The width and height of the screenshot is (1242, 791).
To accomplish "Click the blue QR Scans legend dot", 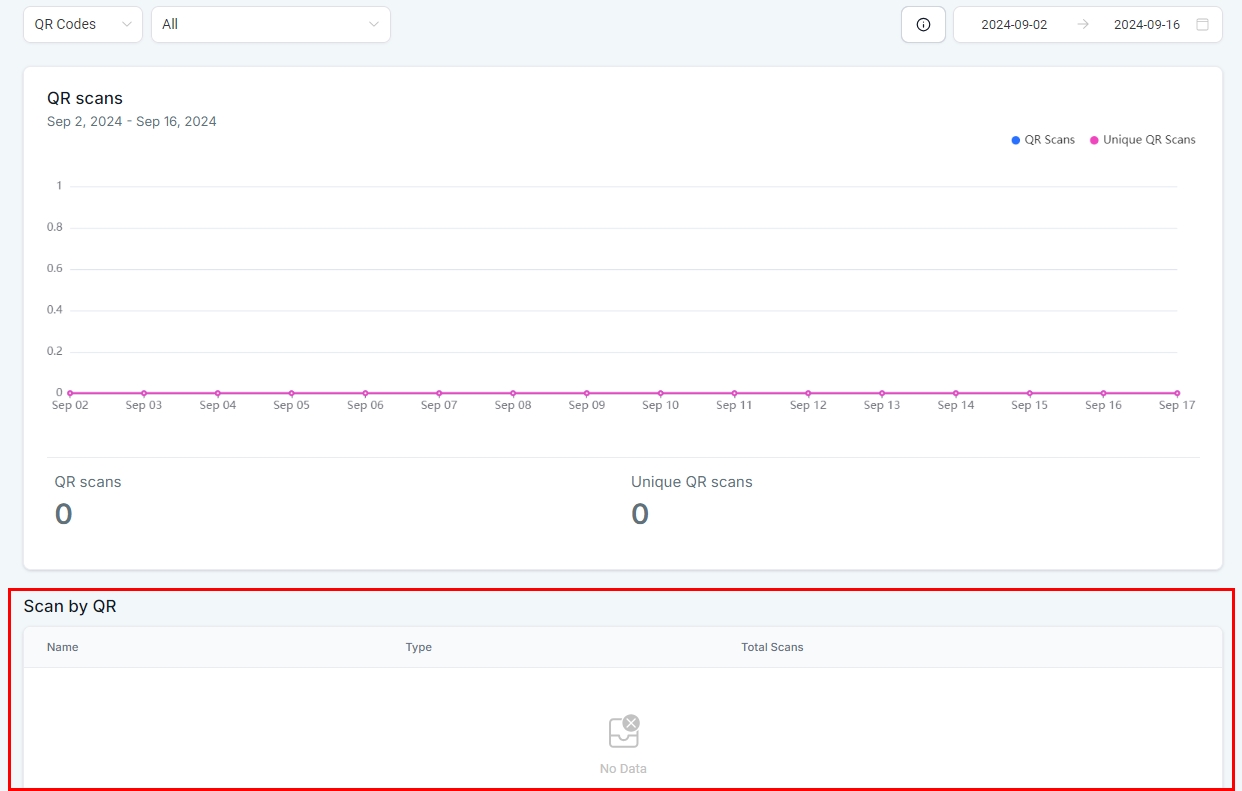I will (x=1016, y=140).
